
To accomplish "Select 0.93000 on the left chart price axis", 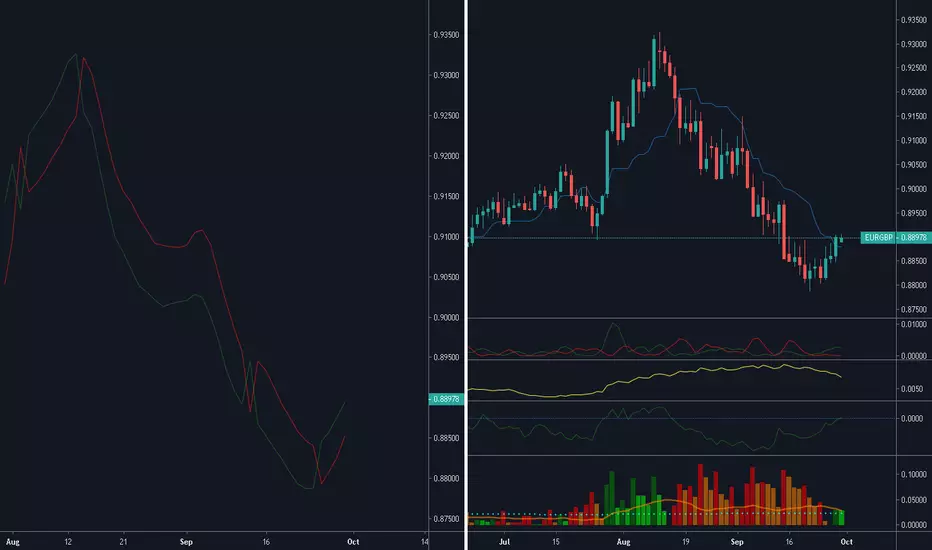I will point(446,76).
